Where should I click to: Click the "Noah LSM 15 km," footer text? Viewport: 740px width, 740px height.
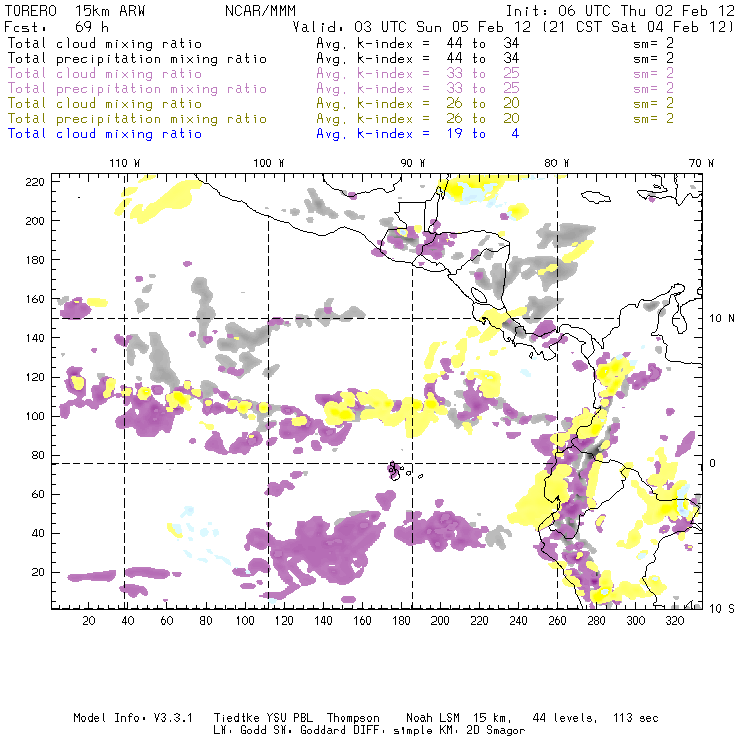(458, 718)
